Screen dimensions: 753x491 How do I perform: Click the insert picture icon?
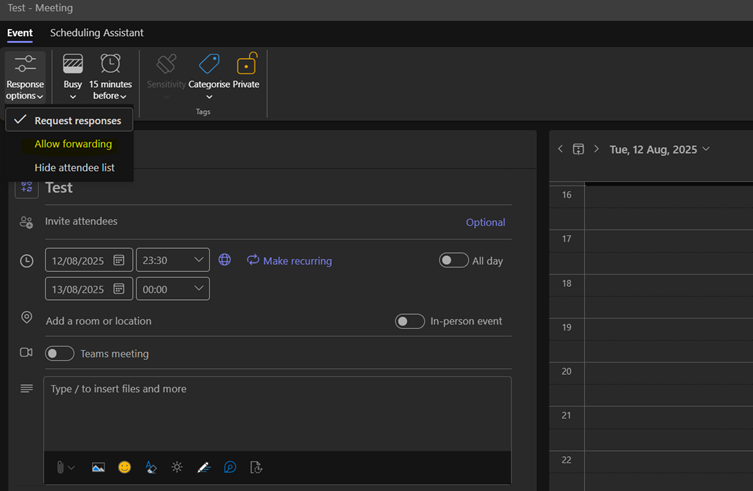point(98,467)
